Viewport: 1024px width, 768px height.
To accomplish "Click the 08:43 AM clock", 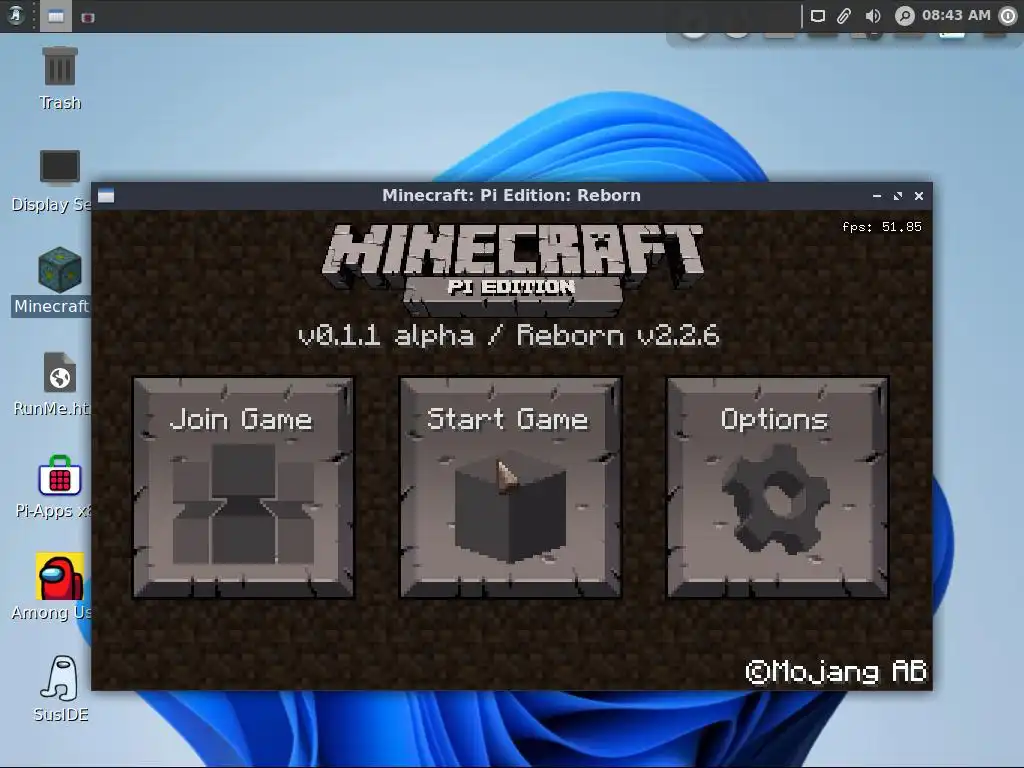I will (x=956, y=15).
